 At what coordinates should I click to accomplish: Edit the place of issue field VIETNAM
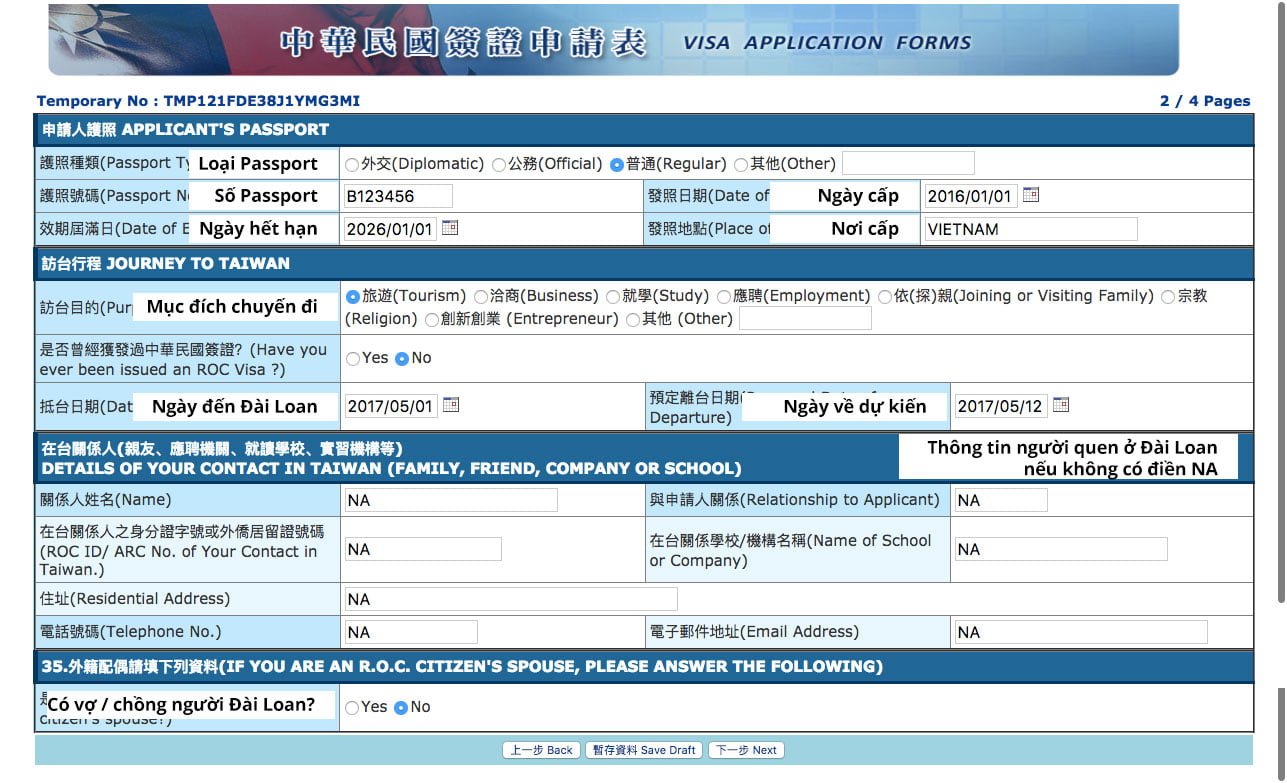1030,229
